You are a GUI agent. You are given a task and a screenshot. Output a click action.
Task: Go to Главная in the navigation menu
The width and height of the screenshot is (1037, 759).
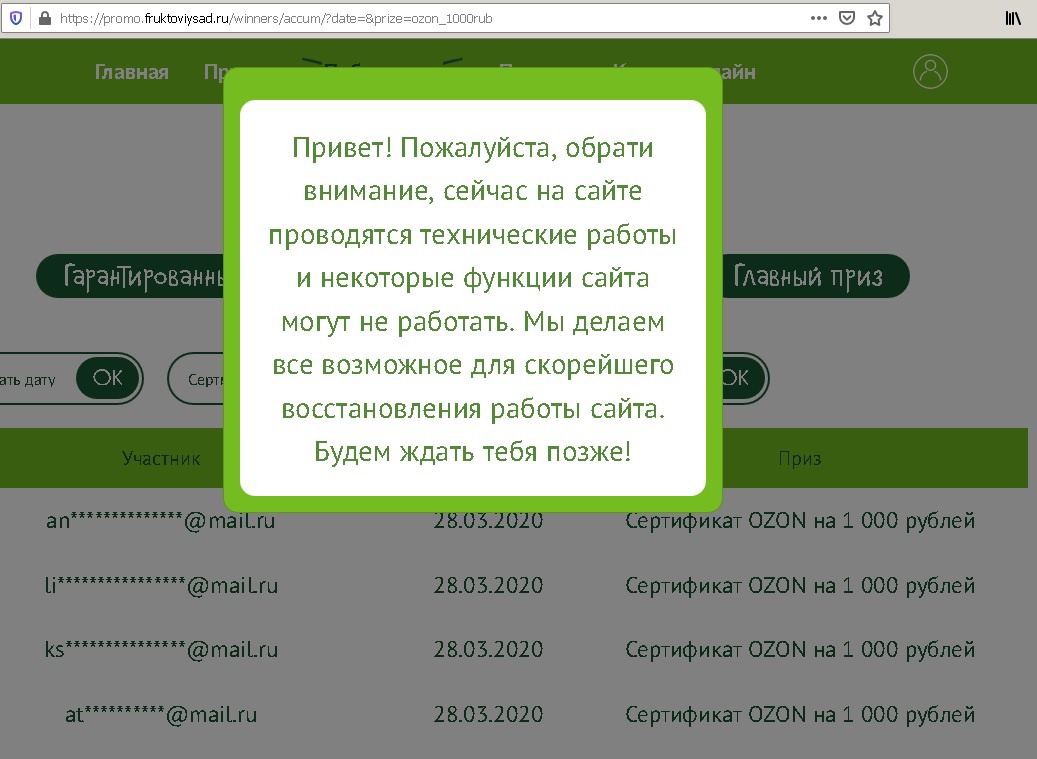[131, 72]
